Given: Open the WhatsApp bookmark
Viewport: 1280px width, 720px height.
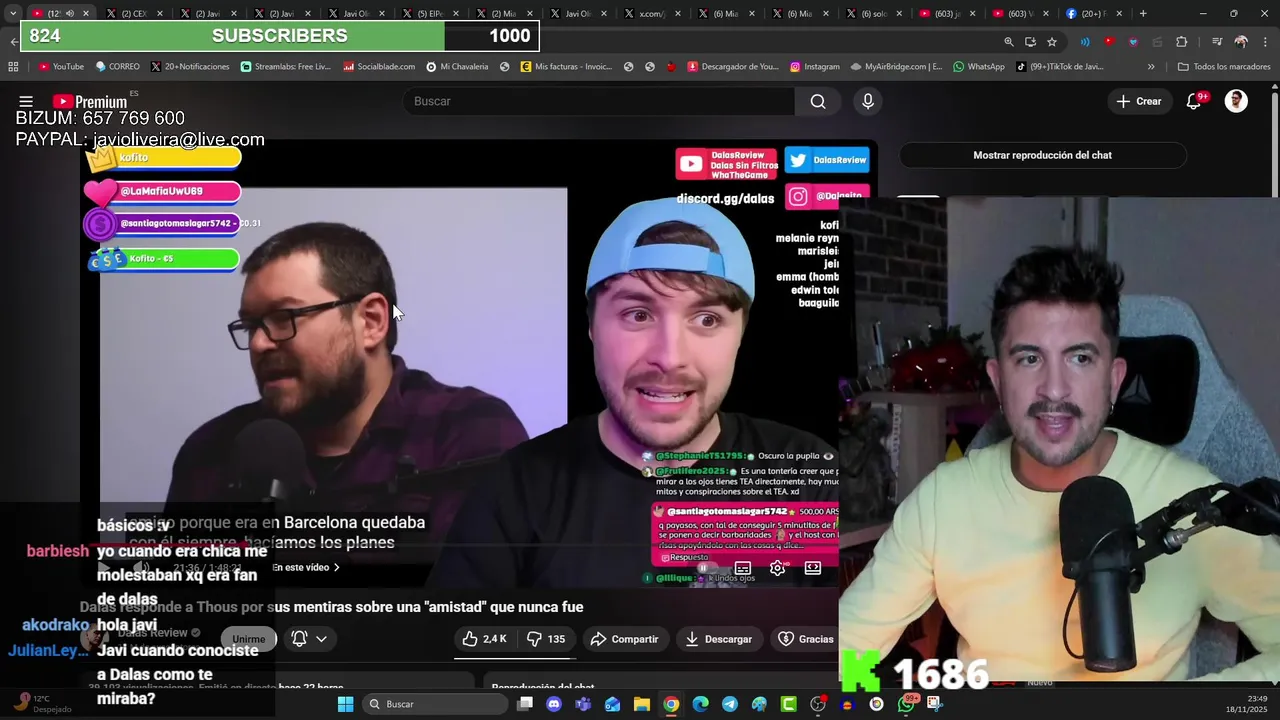Looking at the screenshot, I should tap(978, 67).
